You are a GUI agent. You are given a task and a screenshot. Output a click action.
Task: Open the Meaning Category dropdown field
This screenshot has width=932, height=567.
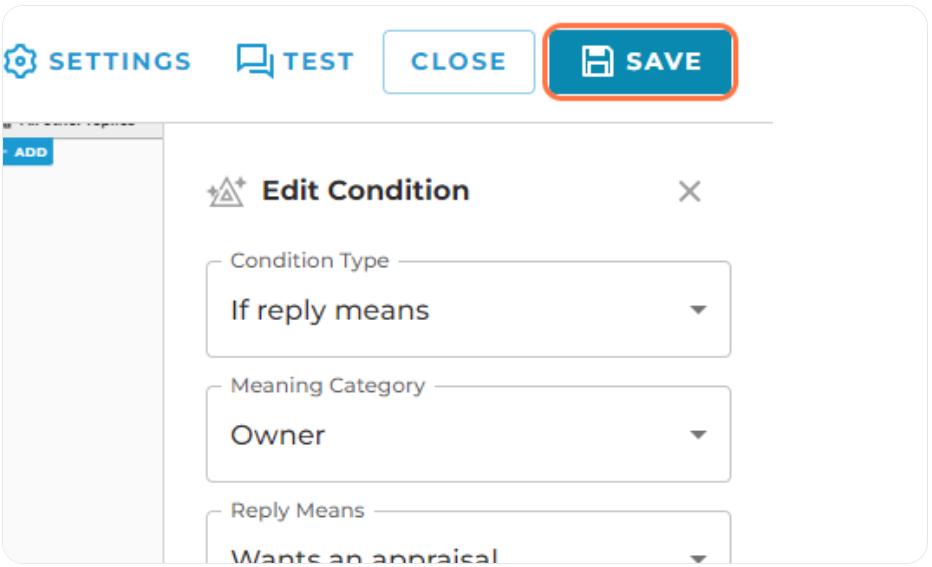click(468, 434)
